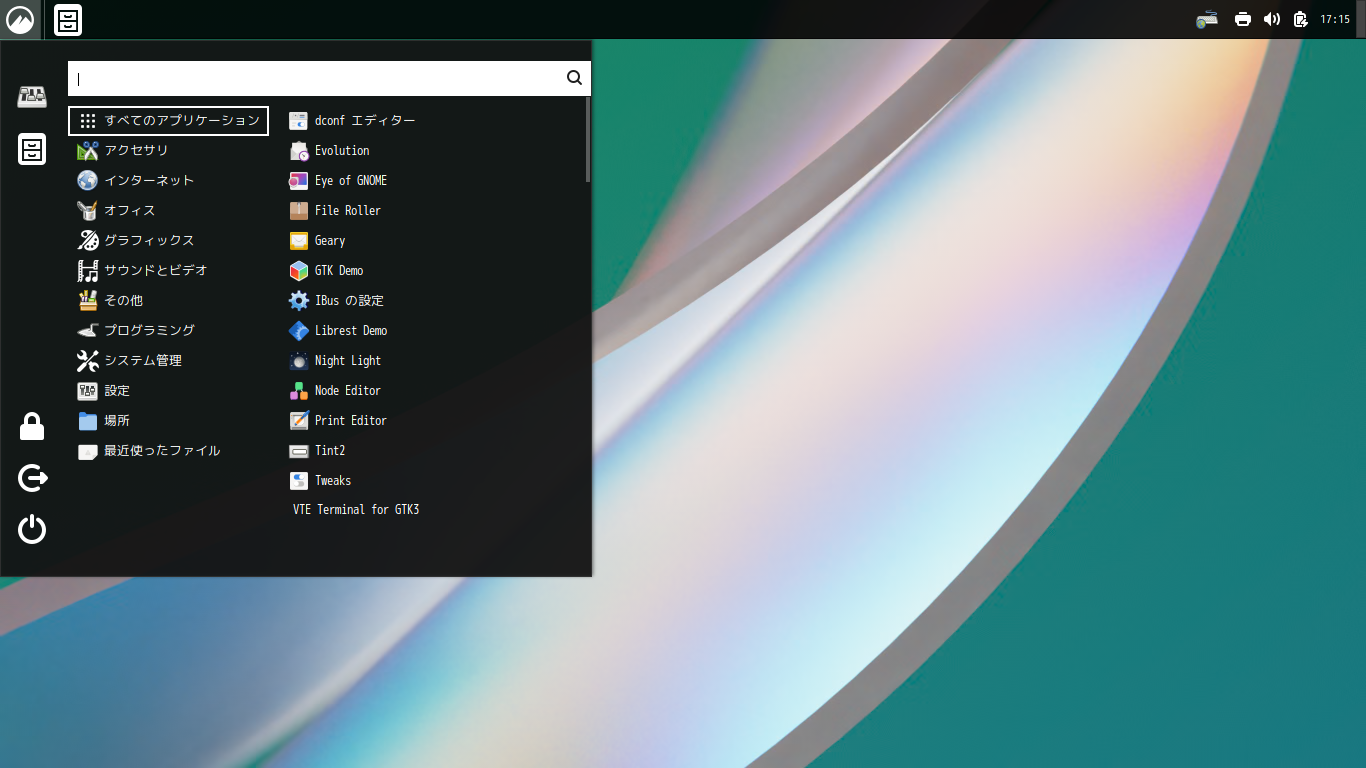Open the file manager launcher on the panel
1366x768 pixels.
click(68, 20)
